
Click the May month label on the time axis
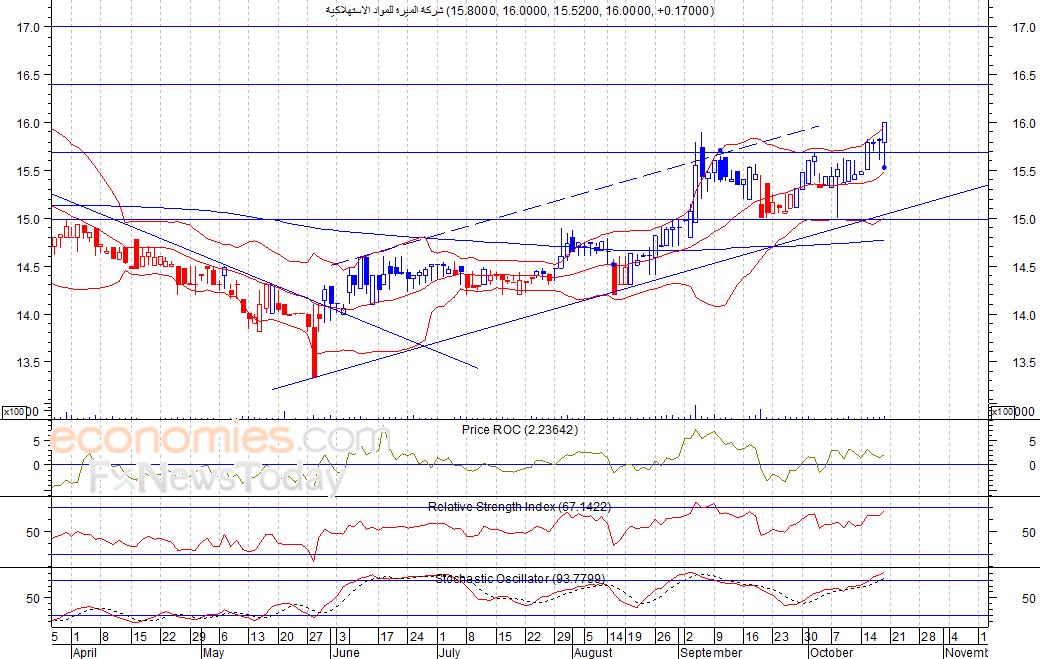213,652
